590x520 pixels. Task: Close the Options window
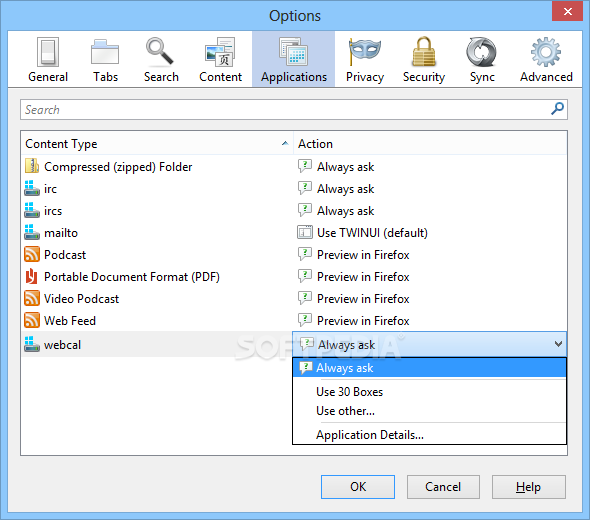(x=567, y=11)
